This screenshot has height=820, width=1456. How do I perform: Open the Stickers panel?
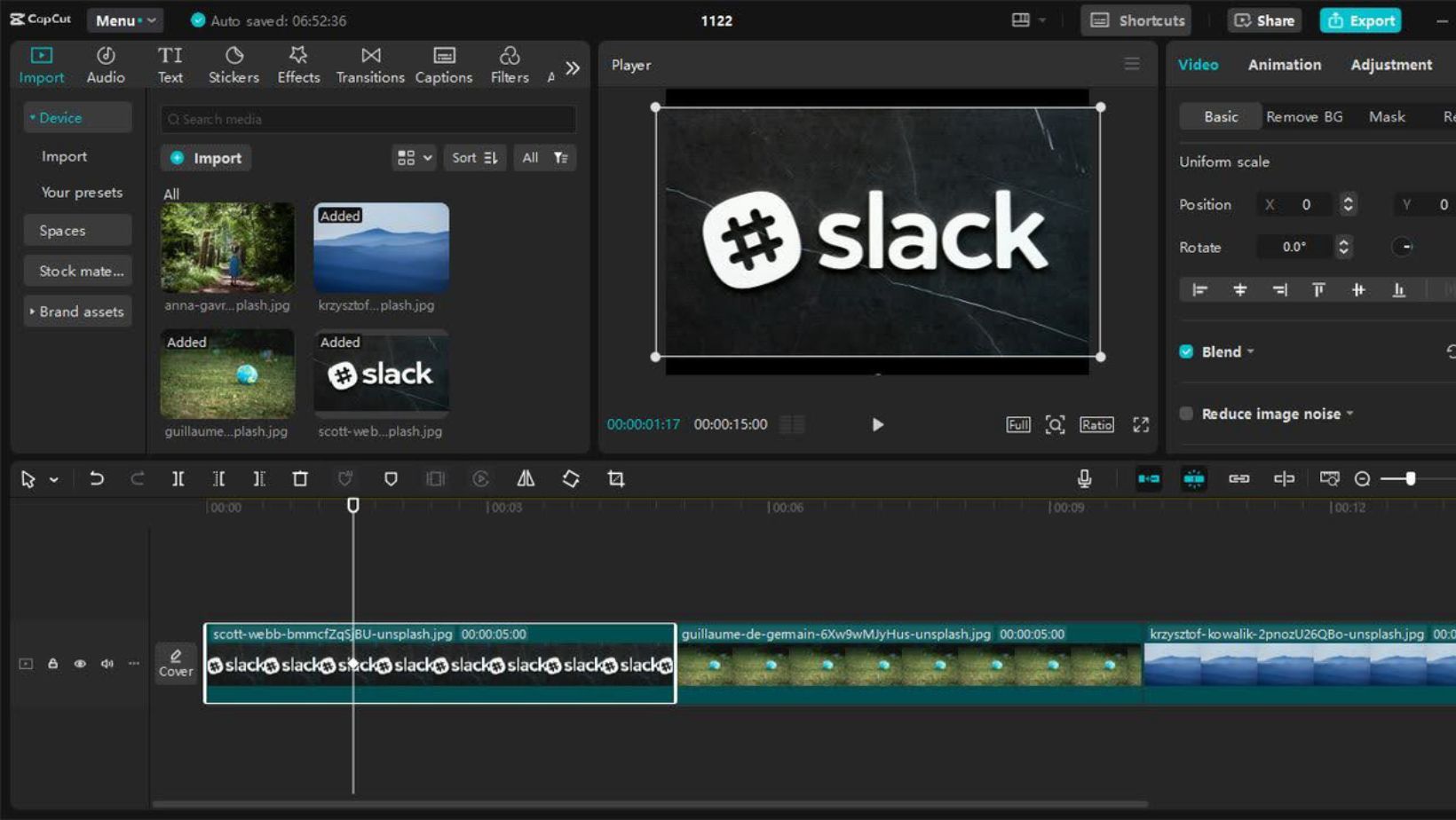pyautogui.click(x=233, y=65)
